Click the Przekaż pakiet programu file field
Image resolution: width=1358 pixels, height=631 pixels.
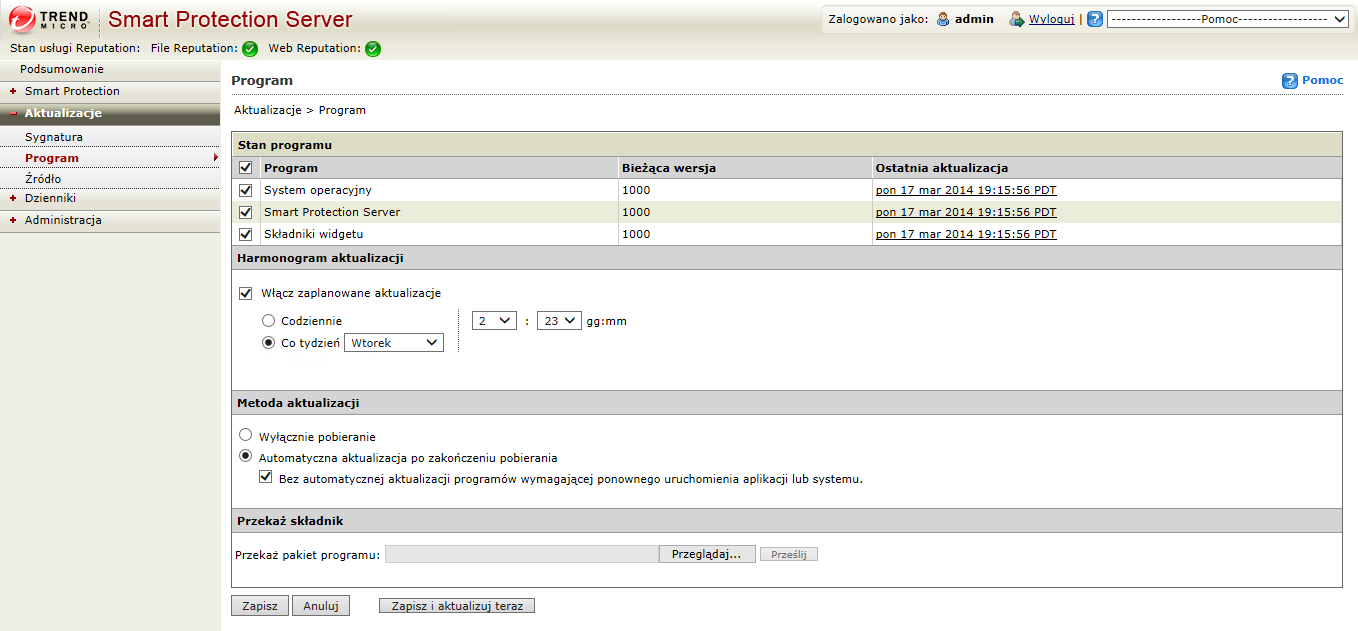[x=521, y=554]
